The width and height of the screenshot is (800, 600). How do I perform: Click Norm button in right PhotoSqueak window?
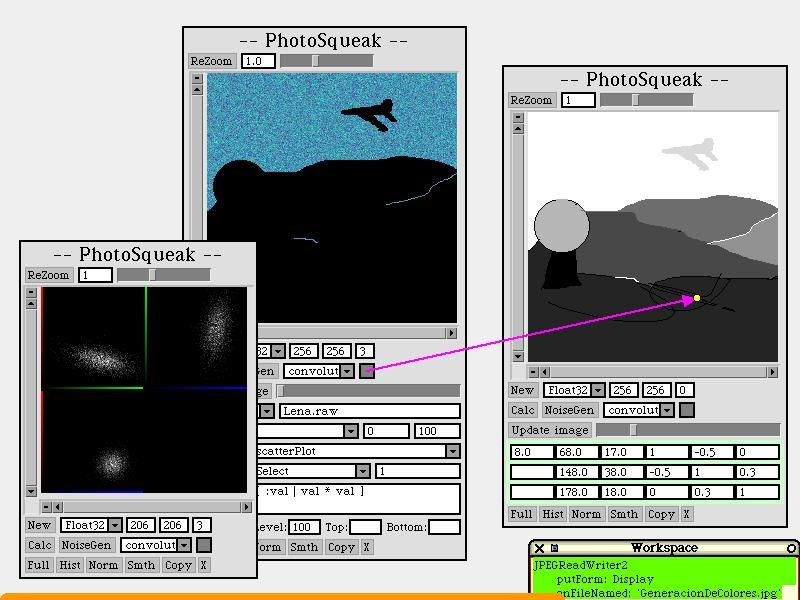click(x=586, y=514)
